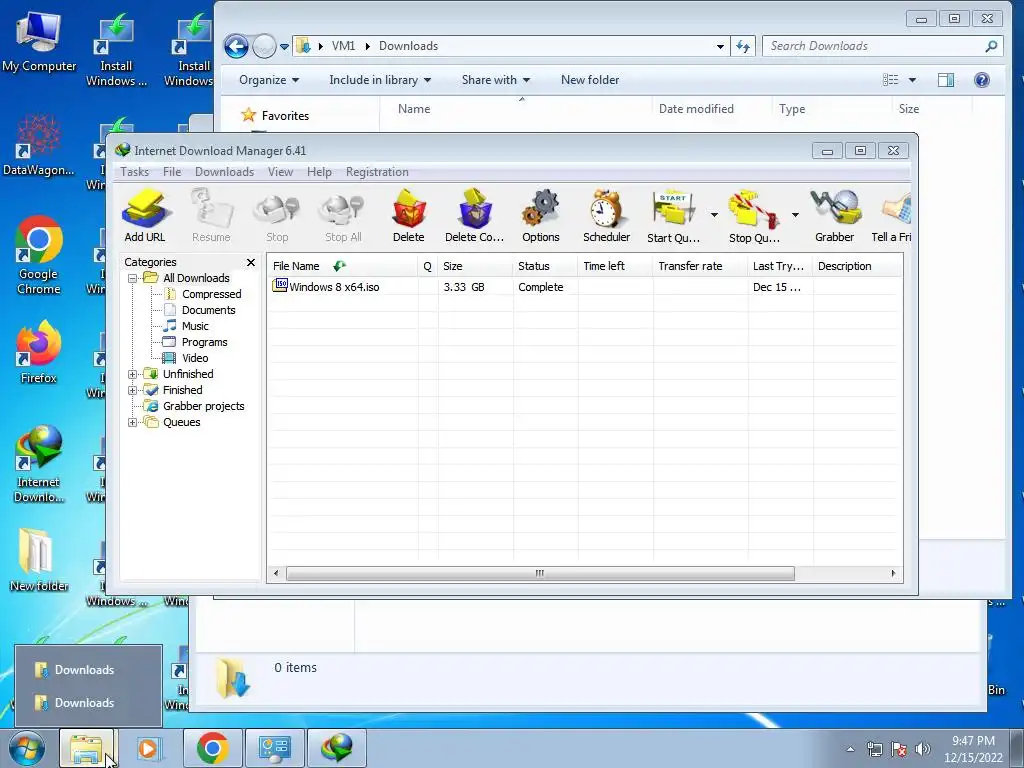Image resolution: width=1024 pixels, height=768 pixels.
Task: Open the File menu in IDM
Action: (172, 172)
